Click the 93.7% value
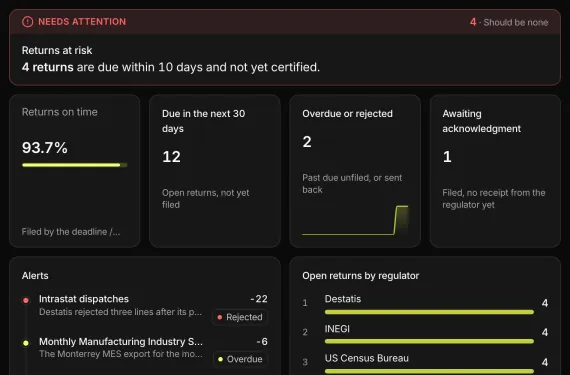 click(45, 148)
